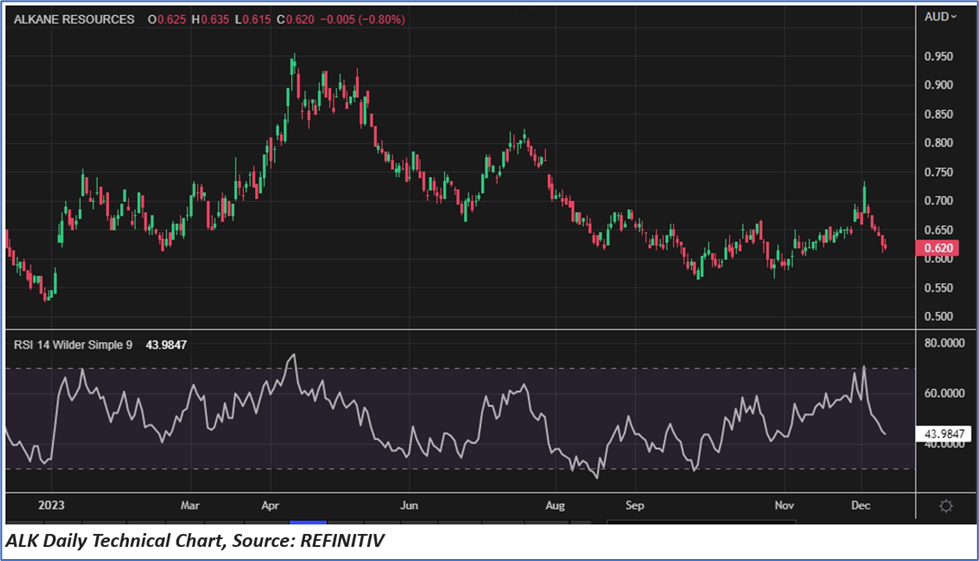
Task: Click the caption ALK Daily Technical Chart, Source: REFINITIV
Action: point(195,540)
